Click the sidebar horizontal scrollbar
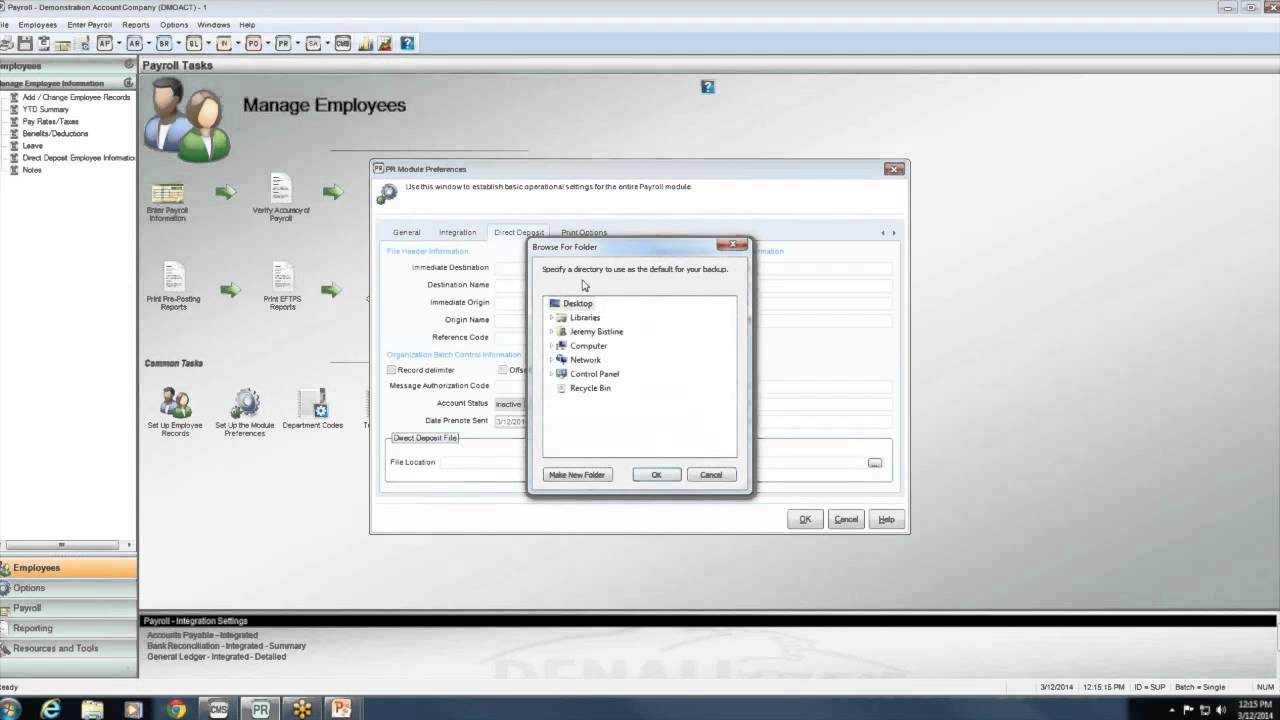The width and height of the screenshot is (1280, 720). click(62, 545)
